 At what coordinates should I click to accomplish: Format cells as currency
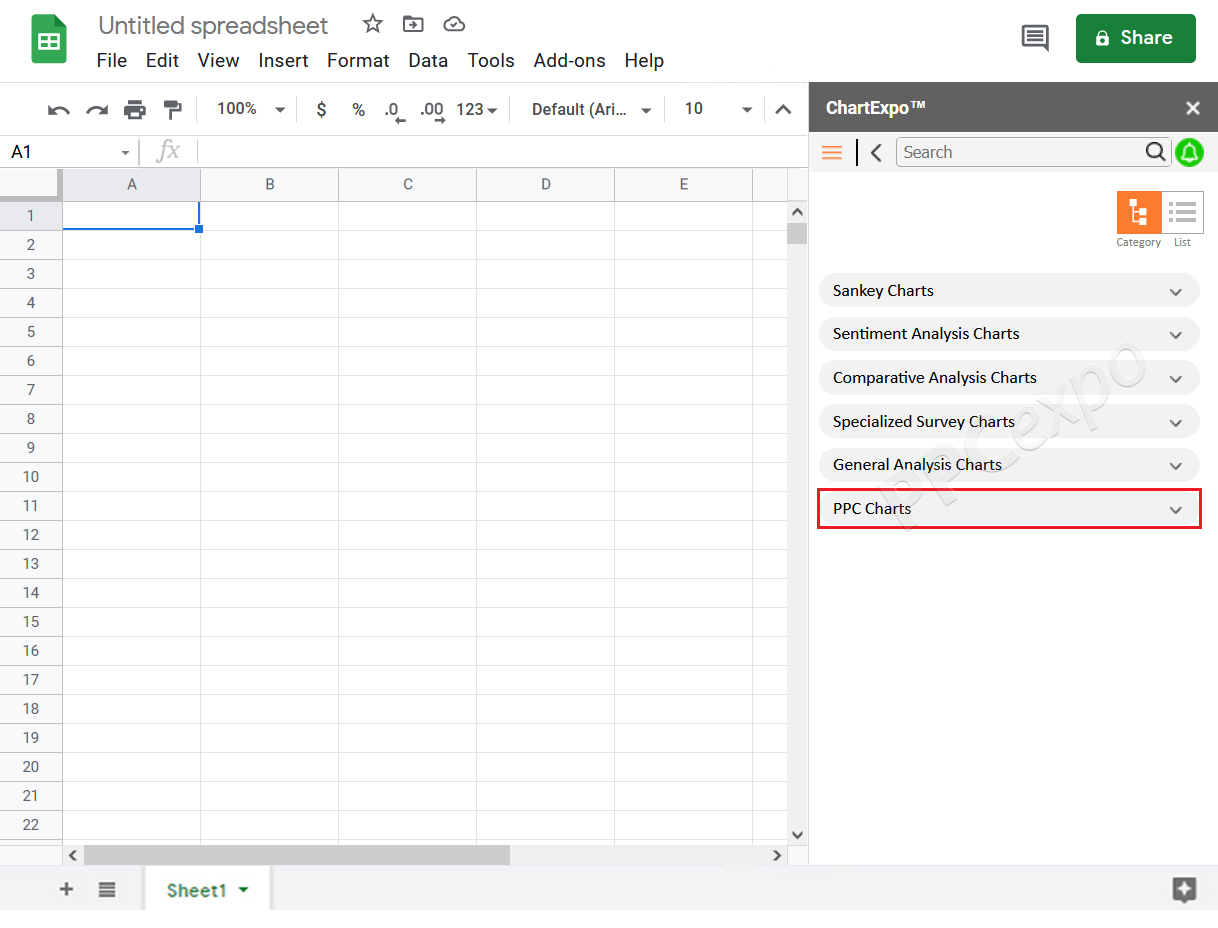tap(321, 110)
